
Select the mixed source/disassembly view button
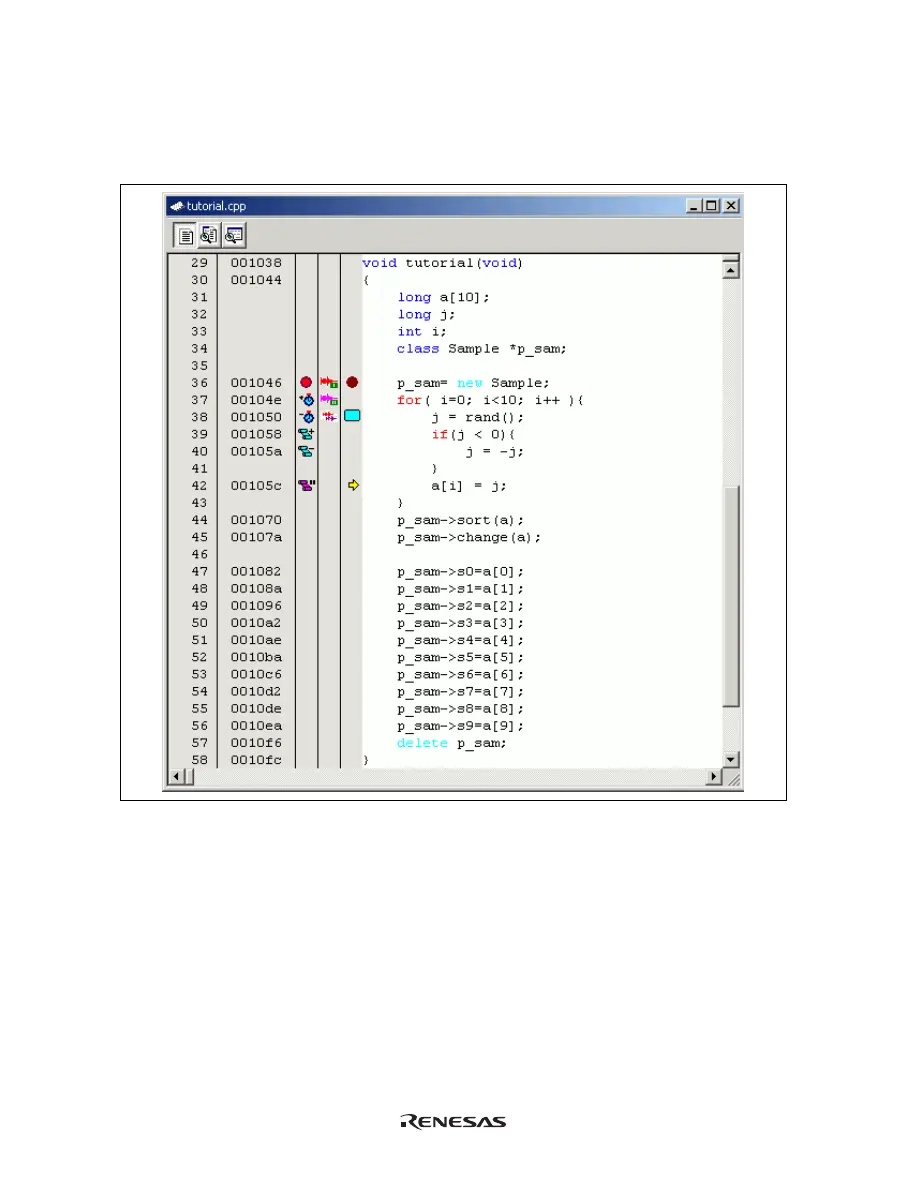209,236
